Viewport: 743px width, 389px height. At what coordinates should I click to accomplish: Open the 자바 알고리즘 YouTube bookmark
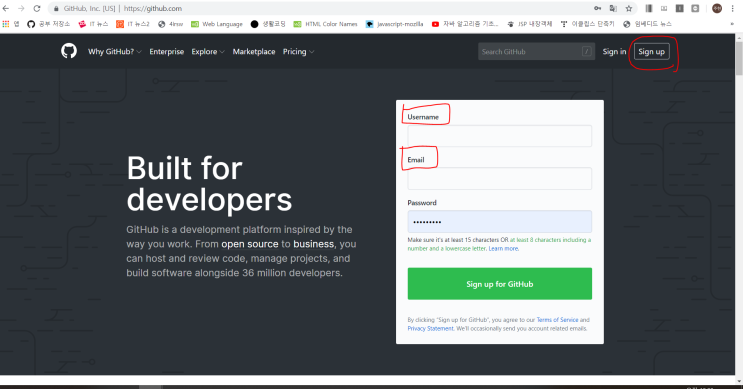(x=465, y=24)
